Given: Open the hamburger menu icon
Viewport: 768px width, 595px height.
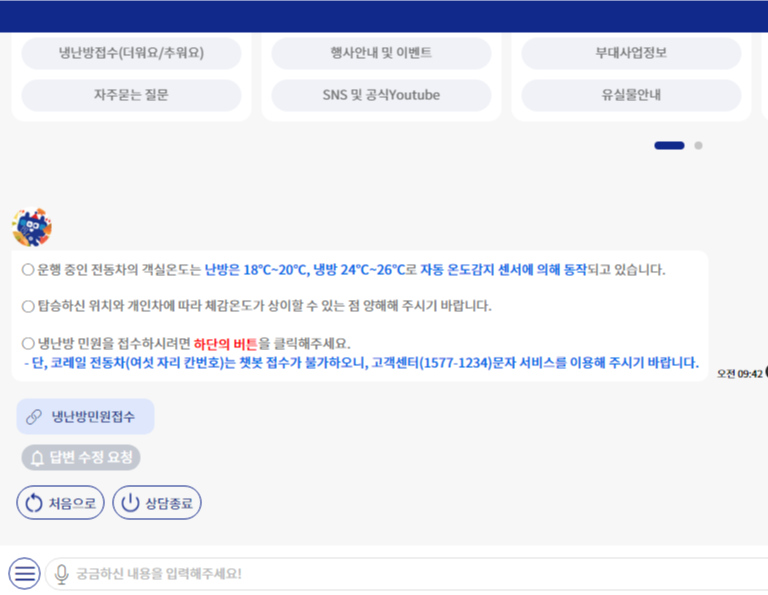Looking at the screenshot, I should point(24,573).
